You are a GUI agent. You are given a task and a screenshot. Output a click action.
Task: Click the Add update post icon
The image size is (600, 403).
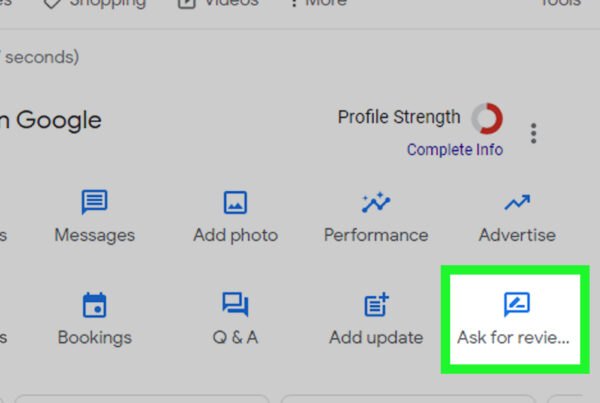376,305
